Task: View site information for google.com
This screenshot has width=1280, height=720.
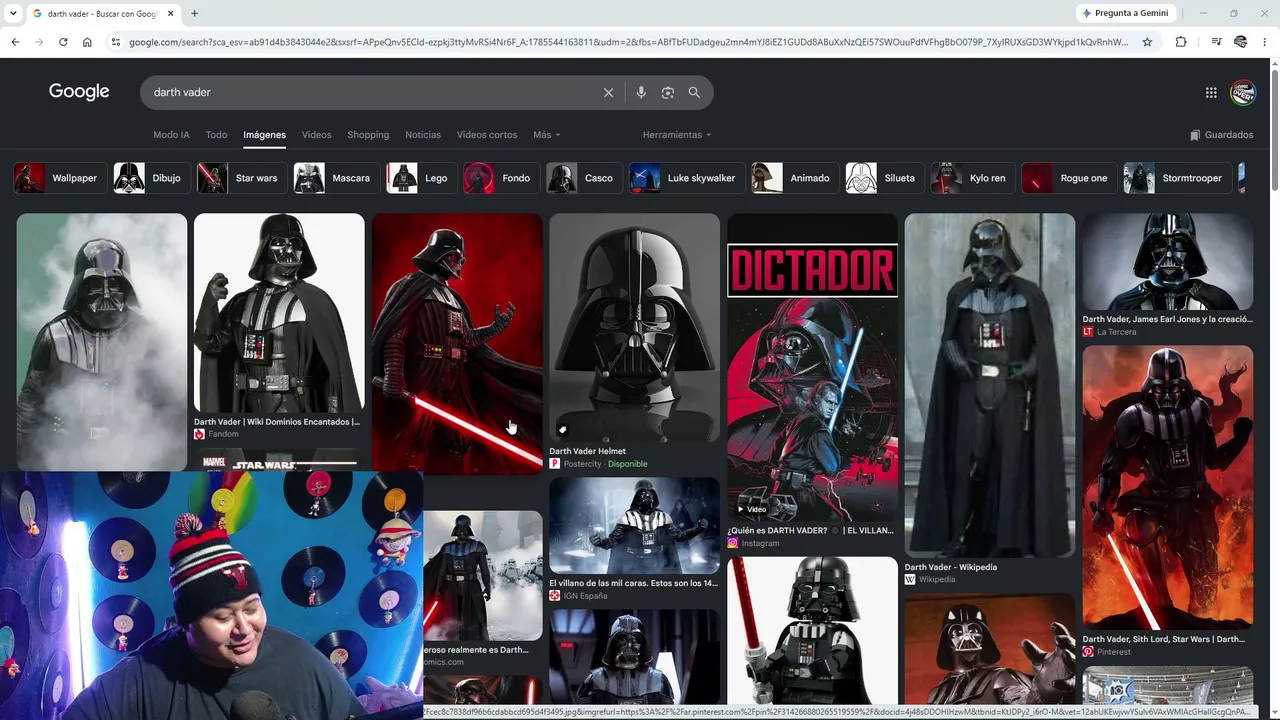Action: click(116, 42)
